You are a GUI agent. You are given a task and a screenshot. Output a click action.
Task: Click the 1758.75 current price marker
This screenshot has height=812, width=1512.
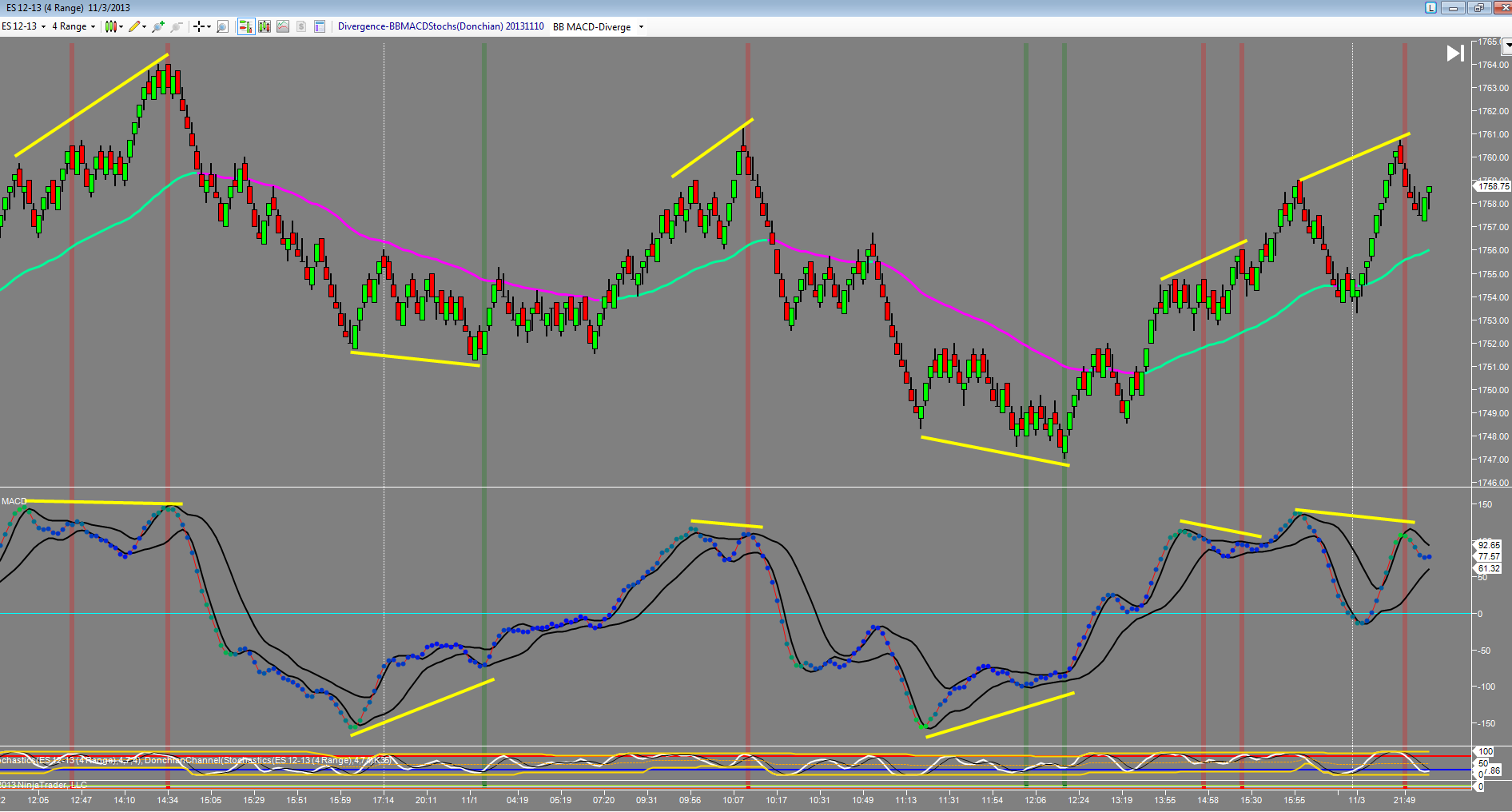(1493, 186)
